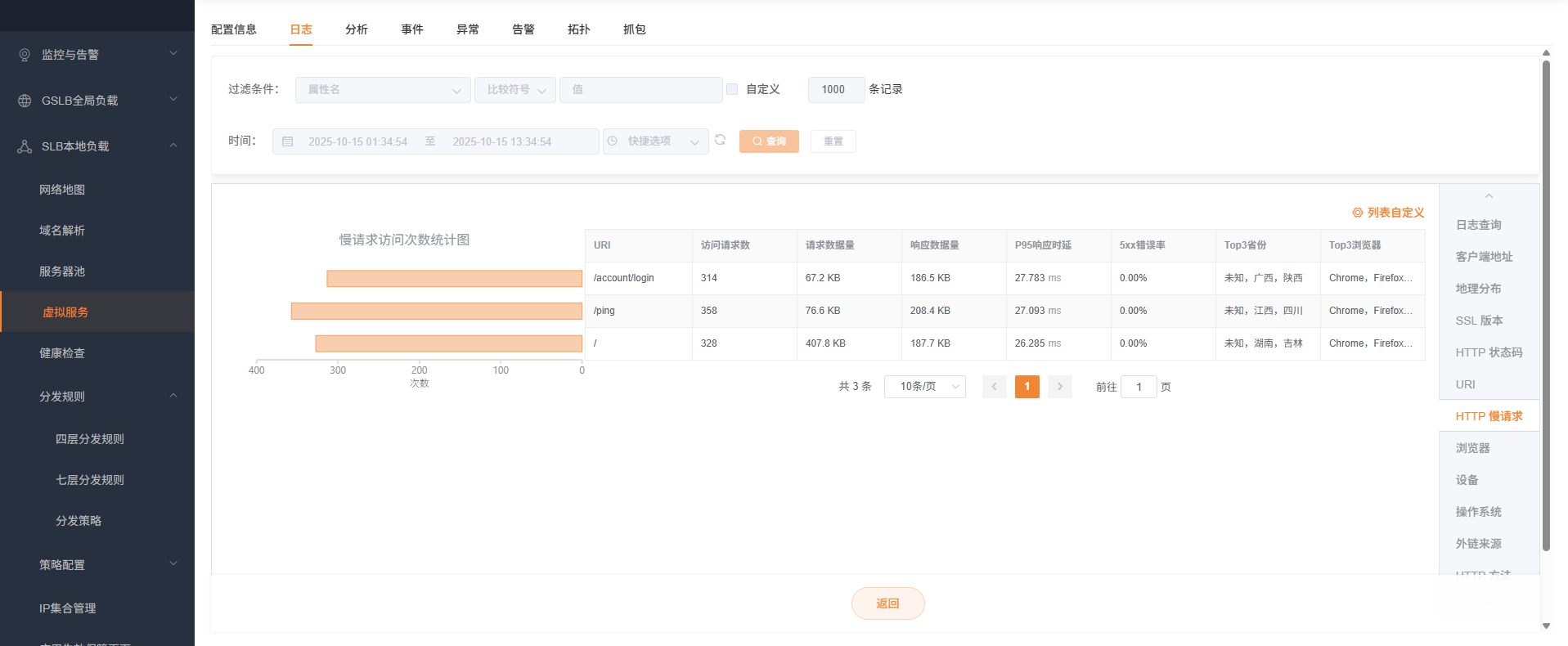The height and width of the screenshot is (646, 1568).
Task: Click the 返回 button at bottom
Action: click(887, 603)
